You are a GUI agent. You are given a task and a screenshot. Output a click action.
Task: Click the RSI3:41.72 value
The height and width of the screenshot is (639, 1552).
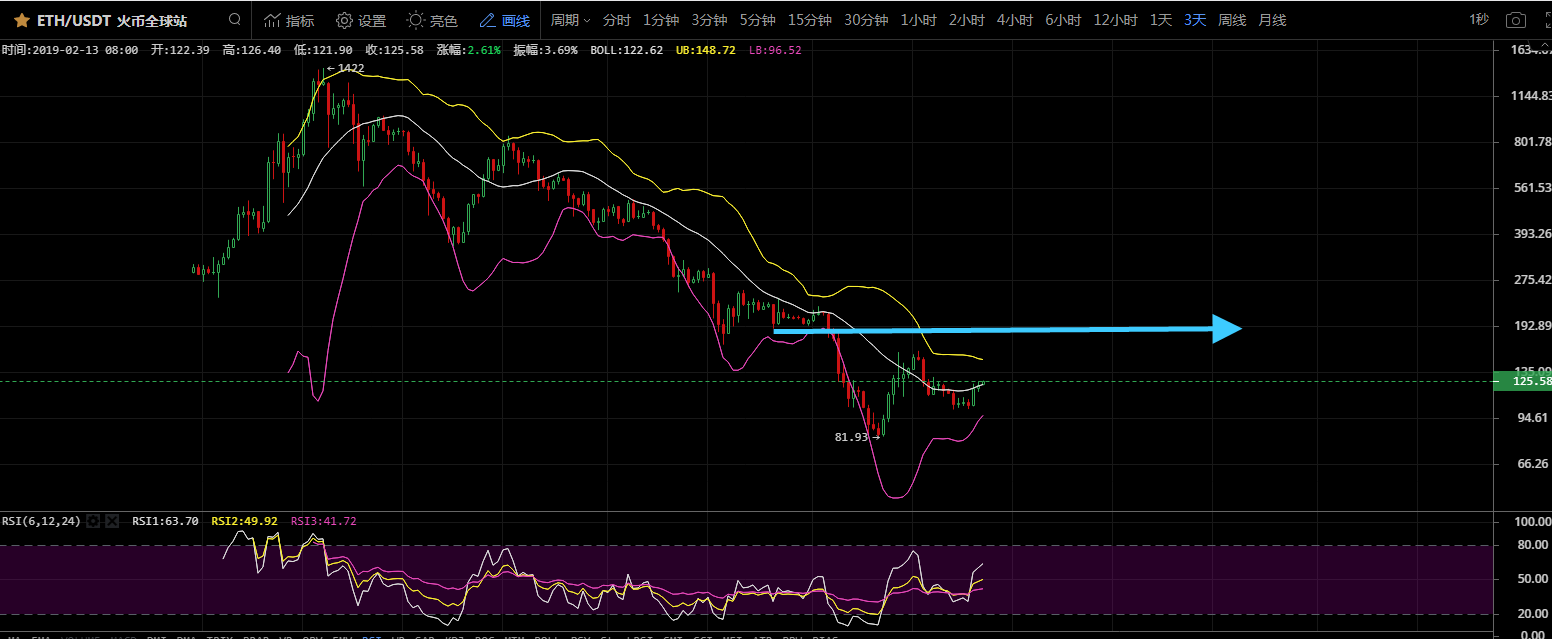(x=323, y=521)
